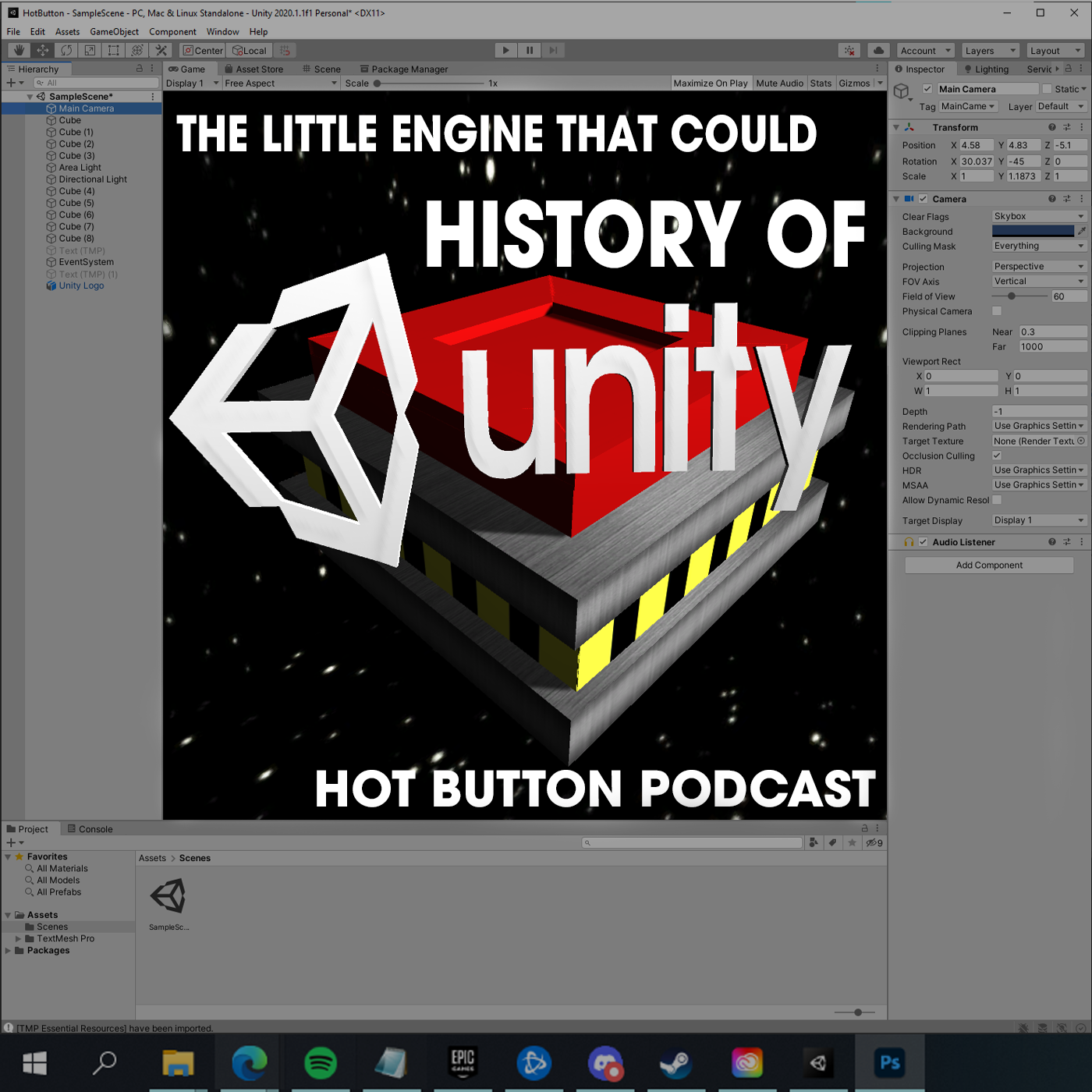Viewport: 1092px width, 1092px height.
Task: Click Maximize On Play button
Action: pyautogui.click(x=710, y=83)
